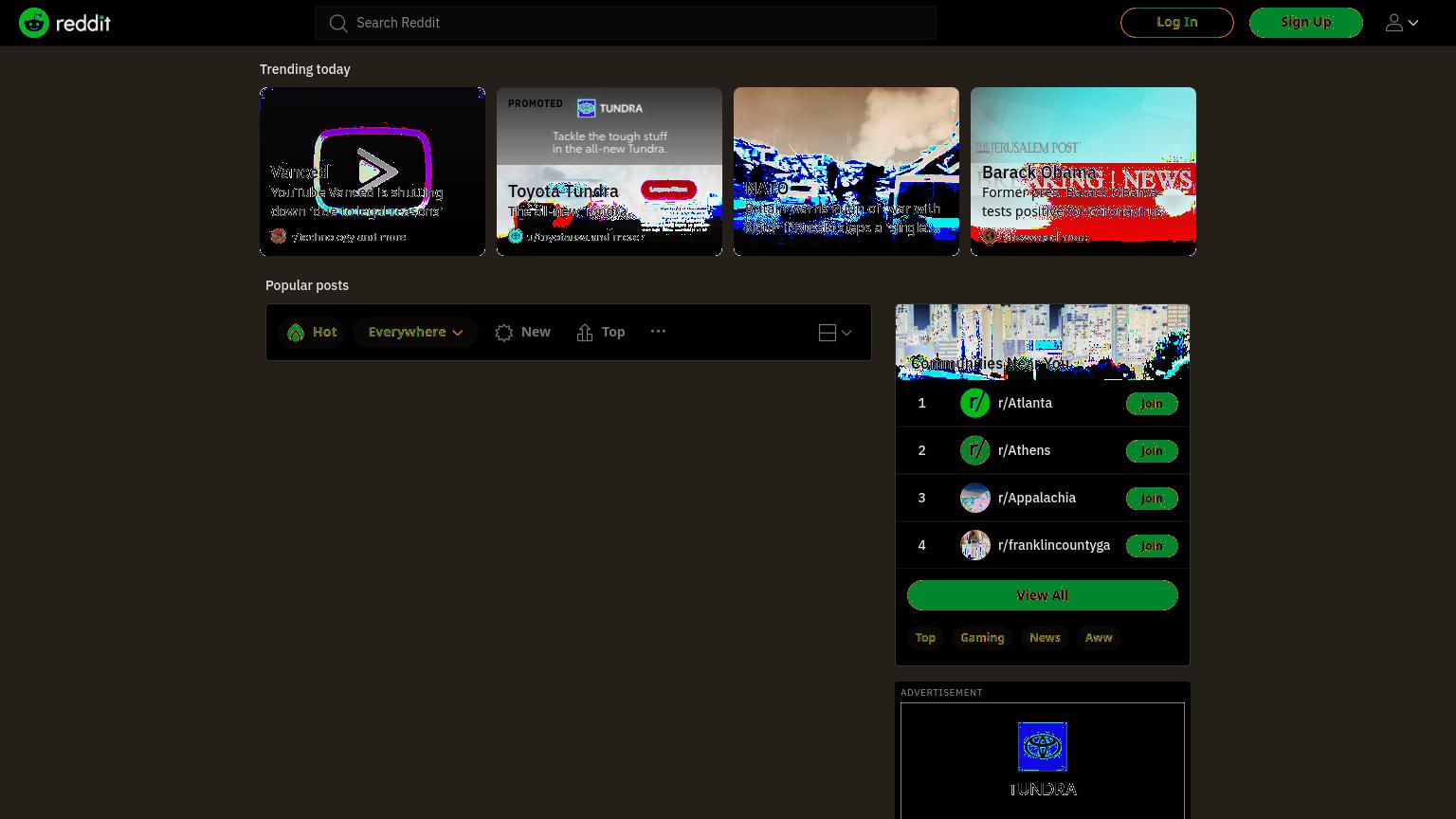
Task: Click the subreddit avatar on the Vanced card
Action: point(279,236)
